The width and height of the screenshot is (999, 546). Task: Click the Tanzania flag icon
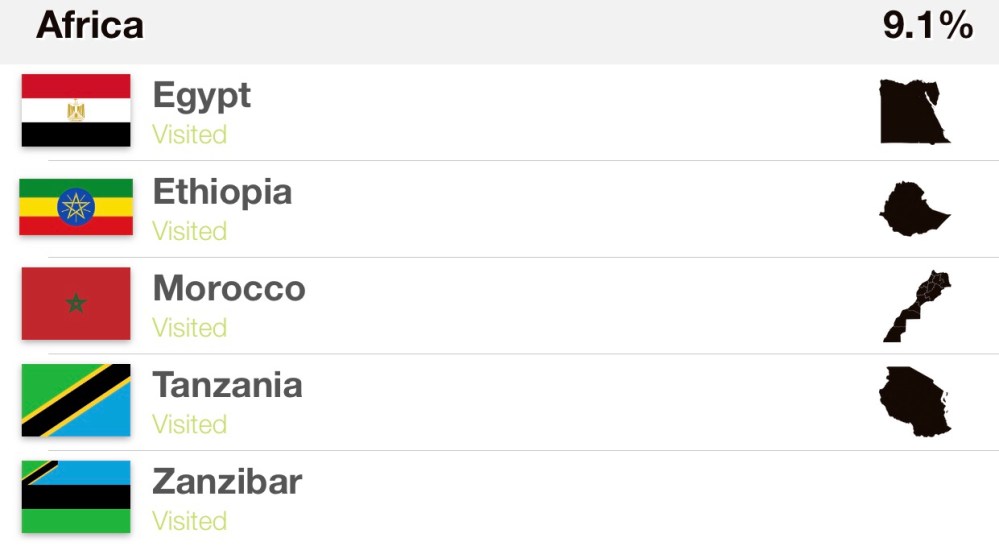click(76, 400)
